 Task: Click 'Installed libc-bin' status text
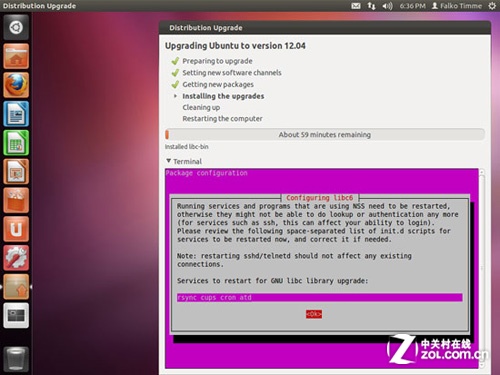pos(187,147)
